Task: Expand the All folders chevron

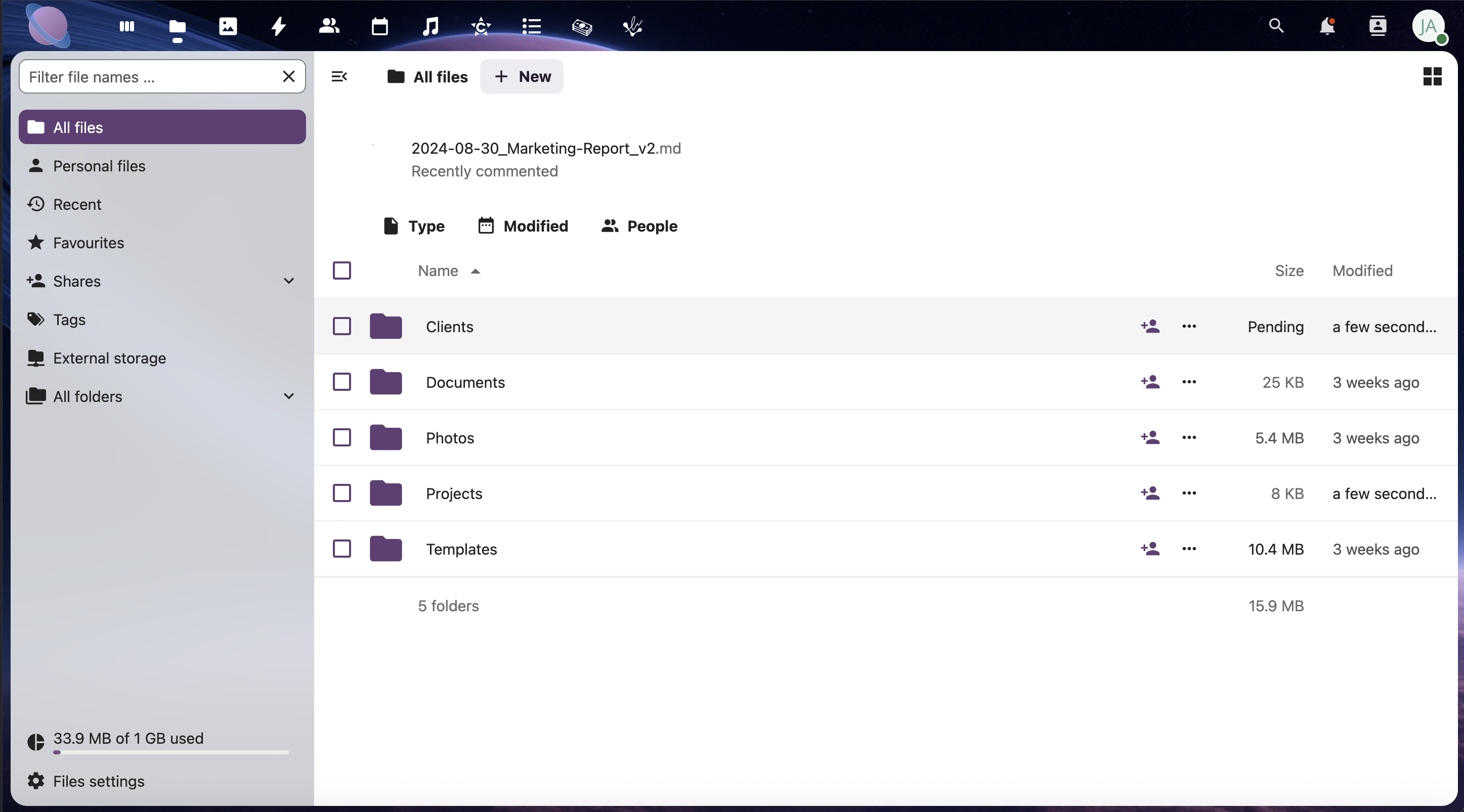Action: point(289,396)
